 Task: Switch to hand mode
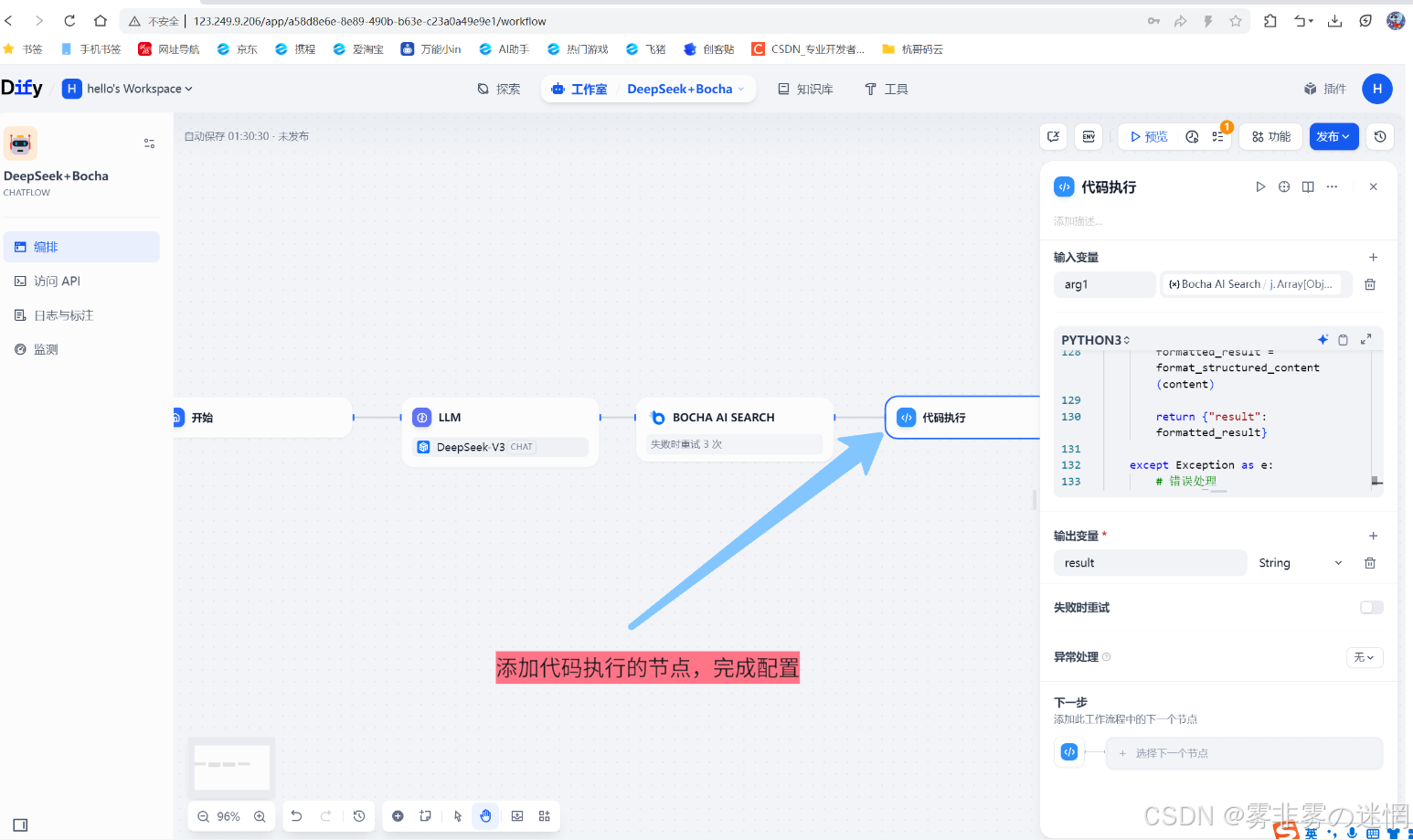pos(485,816)
